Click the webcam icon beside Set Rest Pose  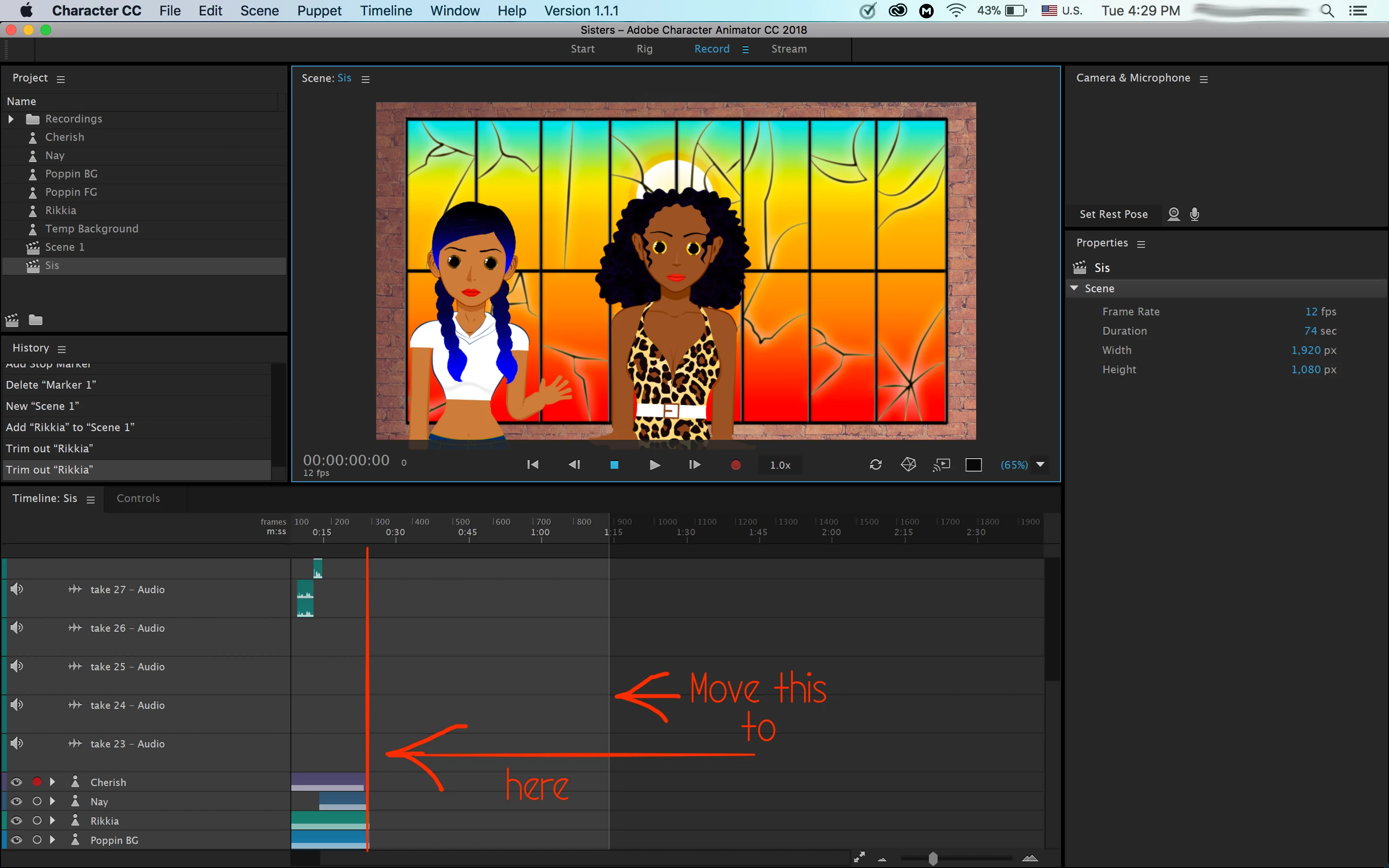coord(1173,214)
